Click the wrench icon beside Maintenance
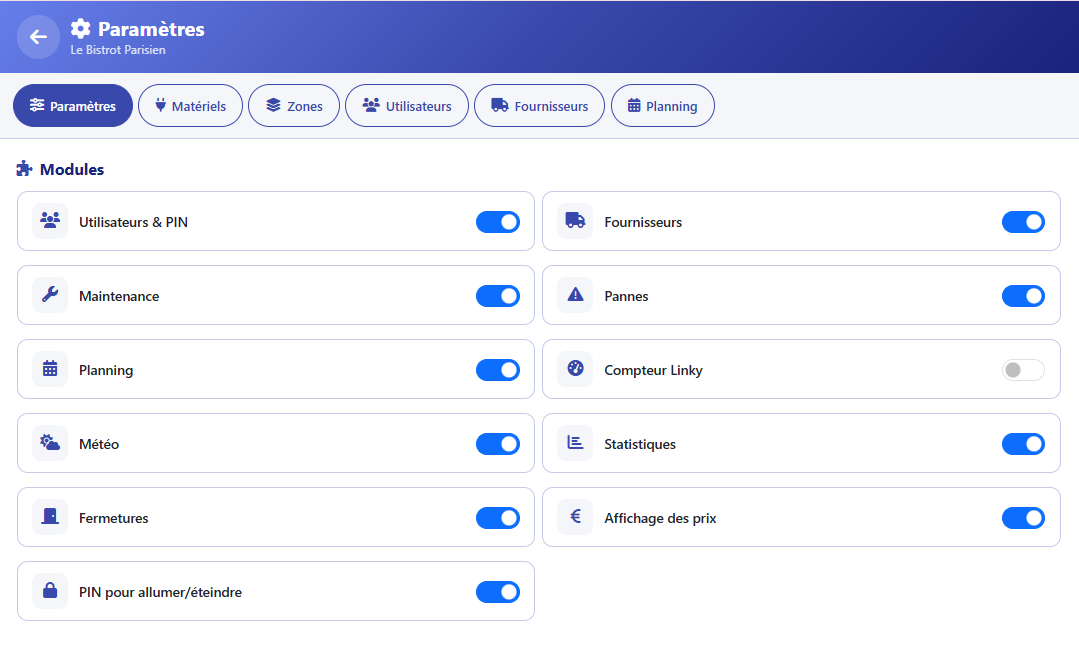Viewport: 1079px width, 648px height. pos(50,295)
